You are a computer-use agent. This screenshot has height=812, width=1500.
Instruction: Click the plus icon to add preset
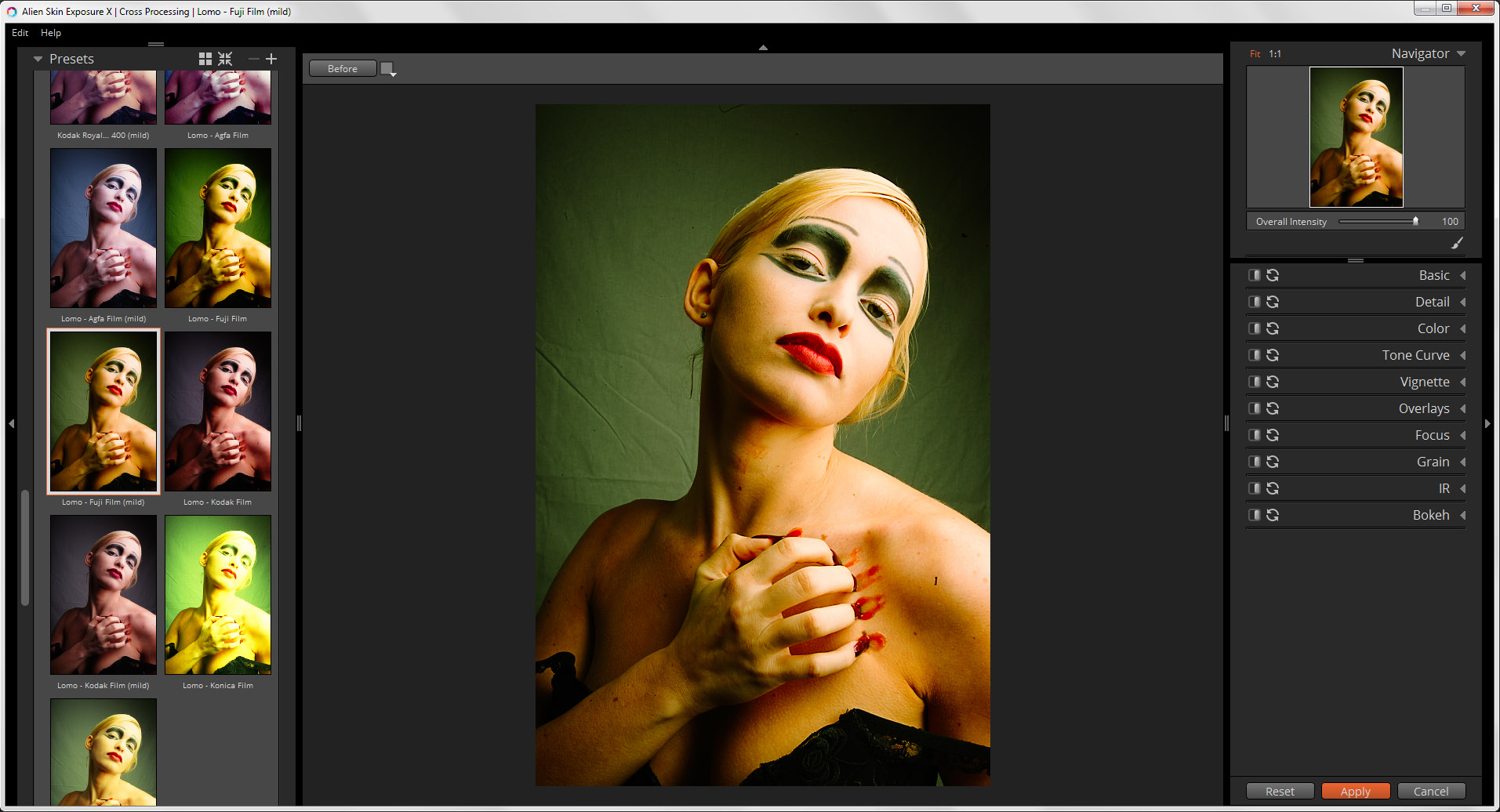[x=271, y=59]
